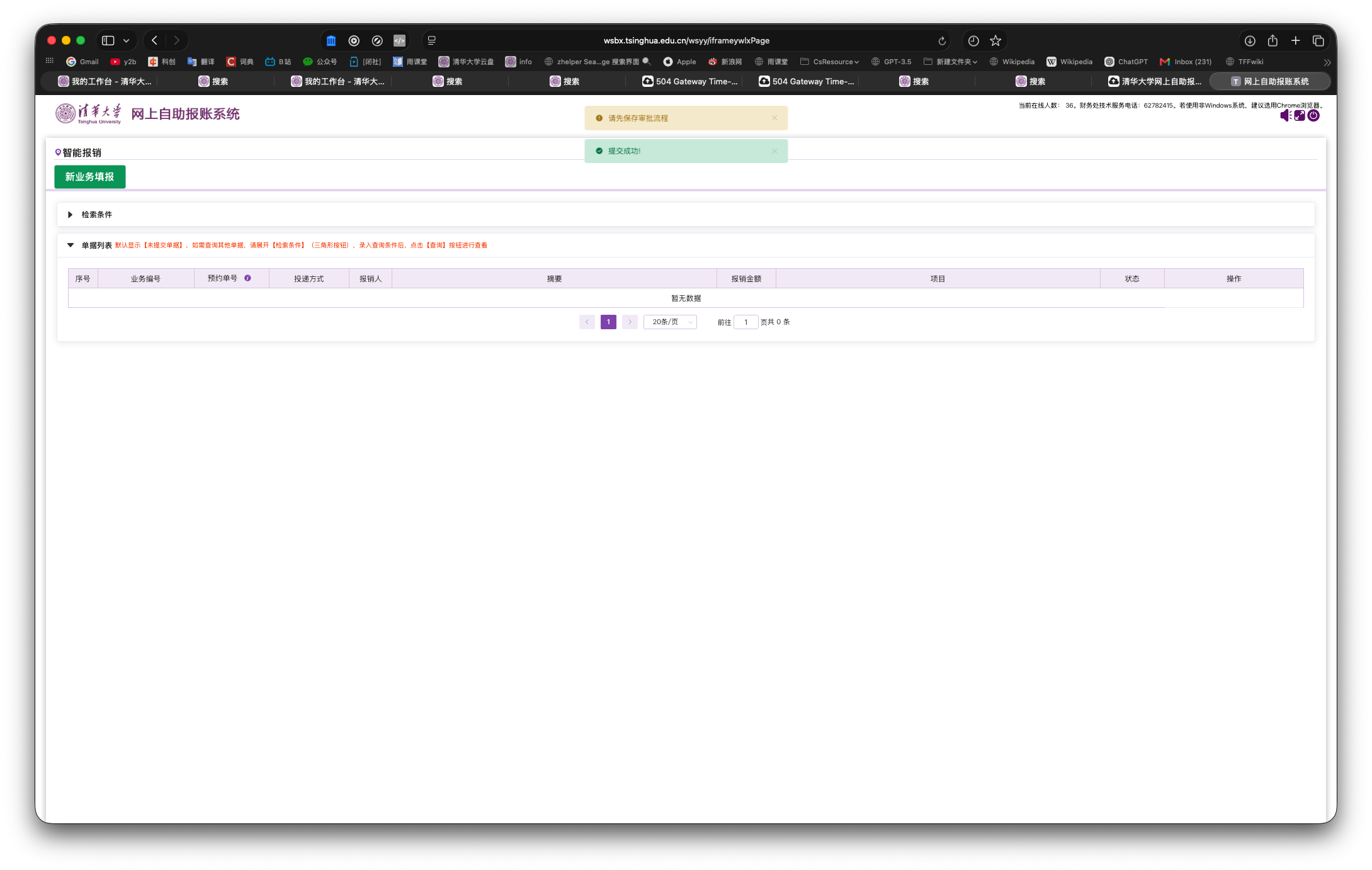Open the Inbox (231) bookmark
Image resolution: width=1372 pixels, height=870 pixels.
(x=1185, y=62)
